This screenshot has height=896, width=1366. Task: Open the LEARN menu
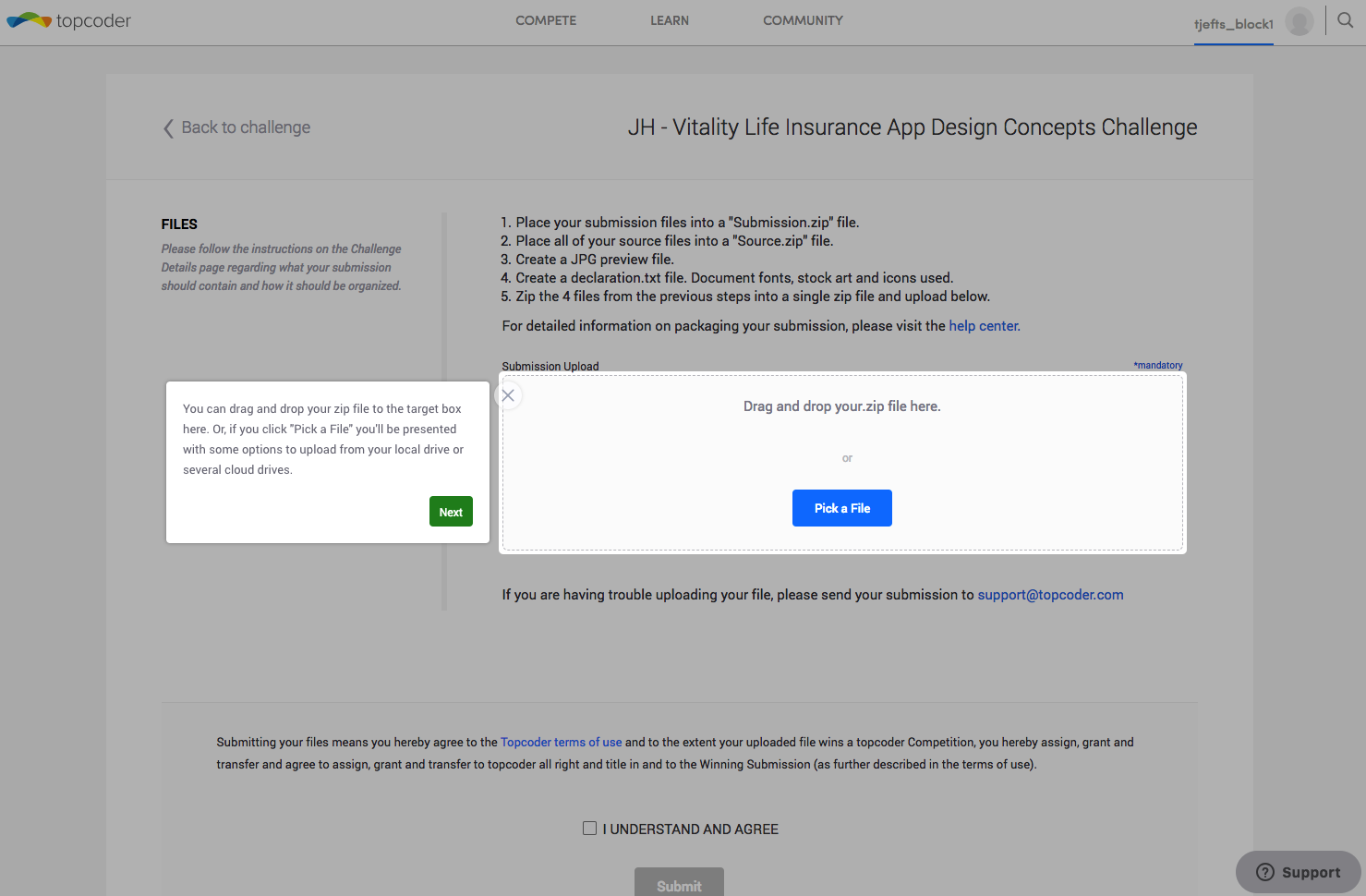[x=670, y=20]
